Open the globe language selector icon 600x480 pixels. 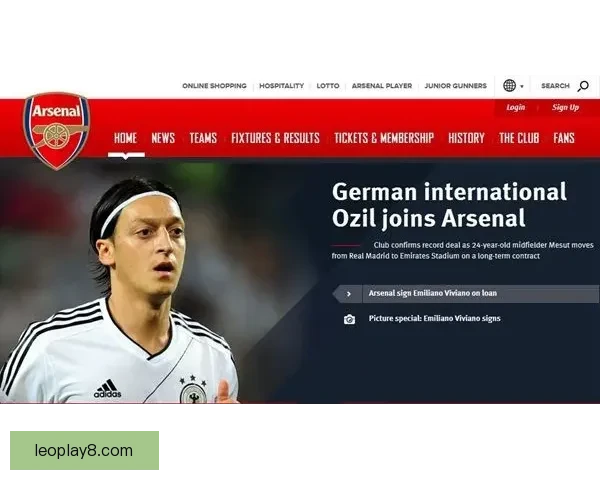pos(509,85)
